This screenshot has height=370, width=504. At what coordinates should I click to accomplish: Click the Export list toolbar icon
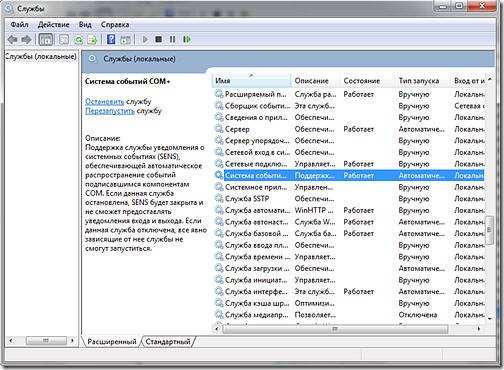pos(92,40)
